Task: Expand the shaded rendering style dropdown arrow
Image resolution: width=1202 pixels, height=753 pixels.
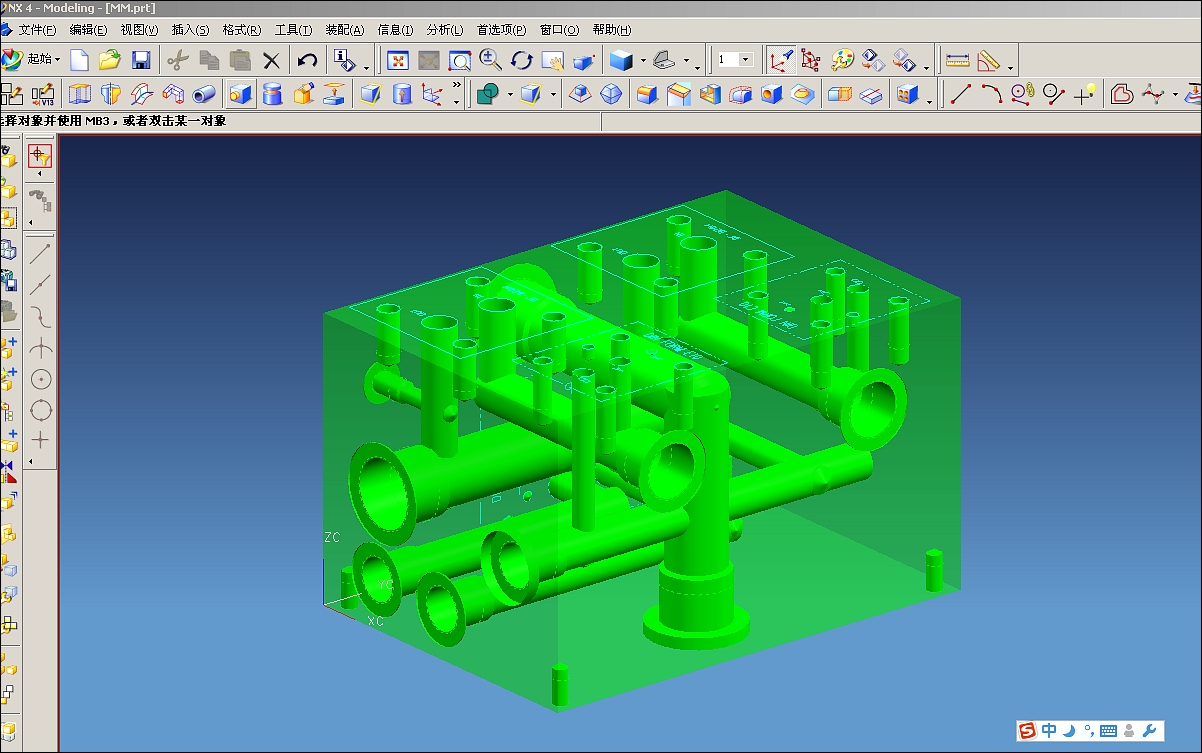Action: point(643,60)
